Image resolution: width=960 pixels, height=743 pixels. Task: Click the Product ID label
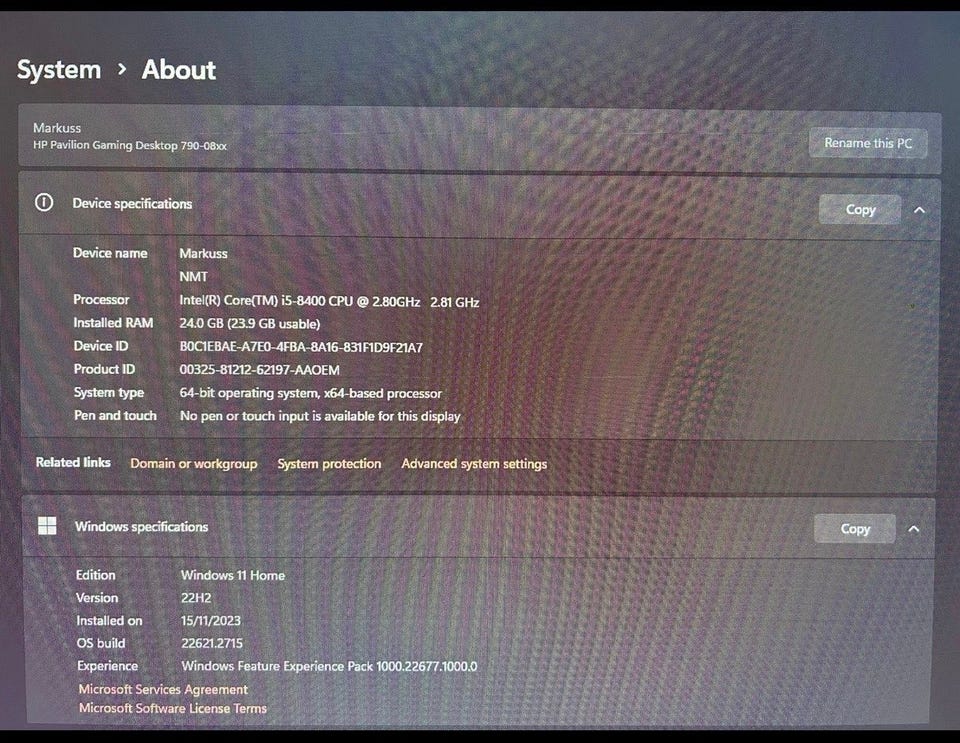[x=104, y=369]
